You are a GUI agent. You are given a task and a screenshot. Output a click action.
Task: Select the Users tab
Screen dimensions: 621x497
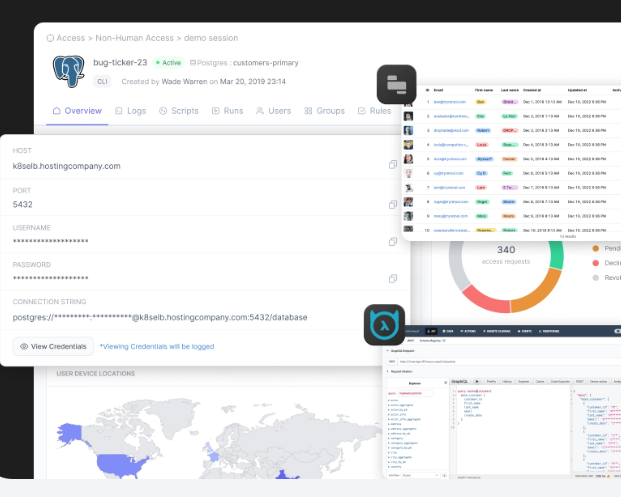tap(274, 111)
